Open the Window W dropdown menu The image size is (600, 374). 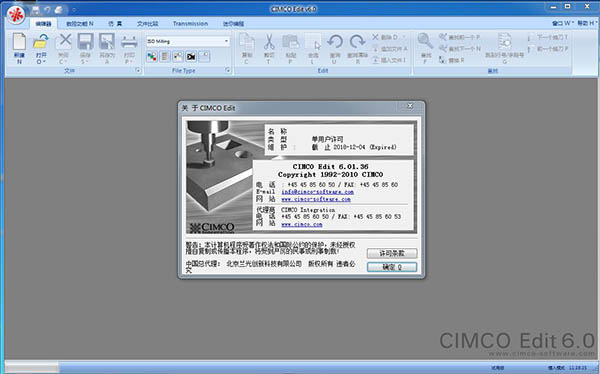(x=562, y=23)
